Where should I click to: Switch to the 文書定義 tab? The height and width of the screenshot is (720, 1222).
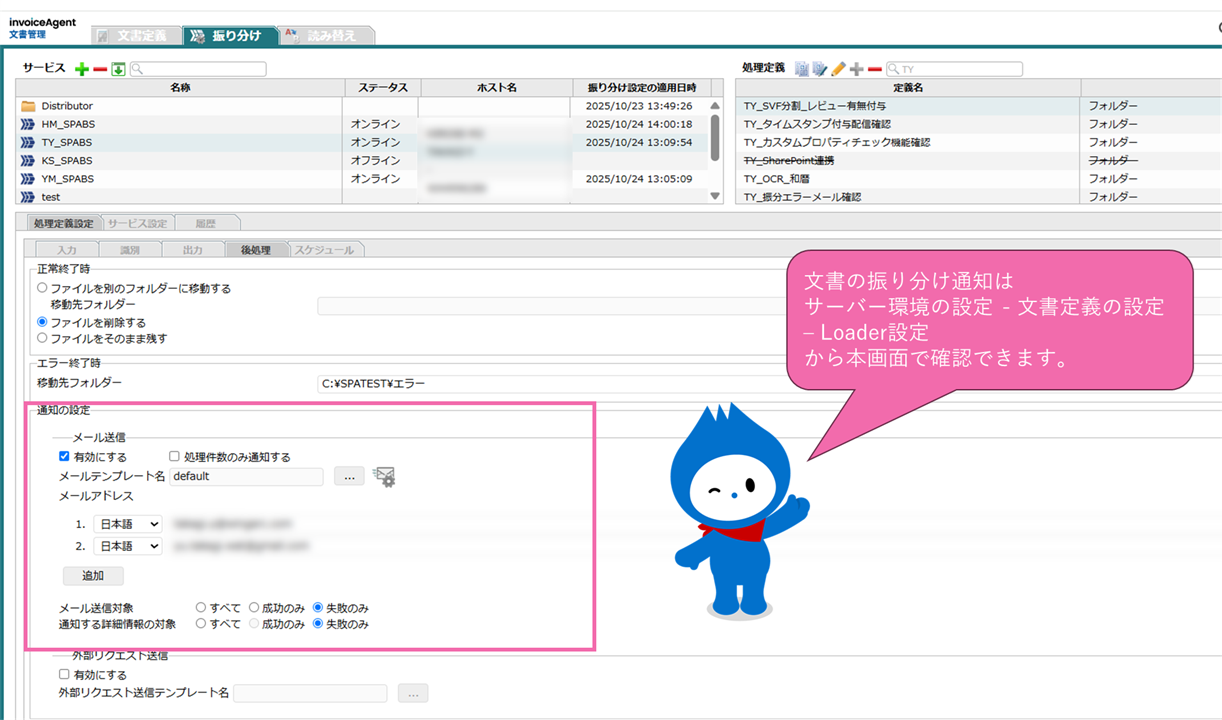coord(137,36)
